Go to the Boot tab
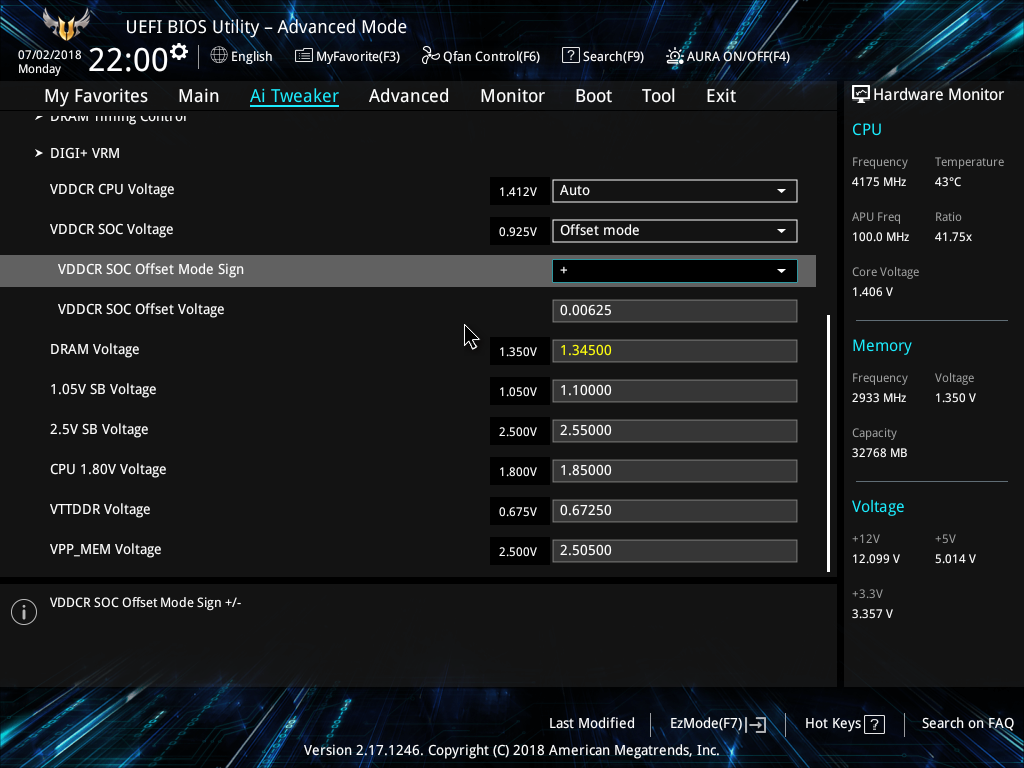The height and width of the screenshot is (768, 1024). click(x=594, y=96)
